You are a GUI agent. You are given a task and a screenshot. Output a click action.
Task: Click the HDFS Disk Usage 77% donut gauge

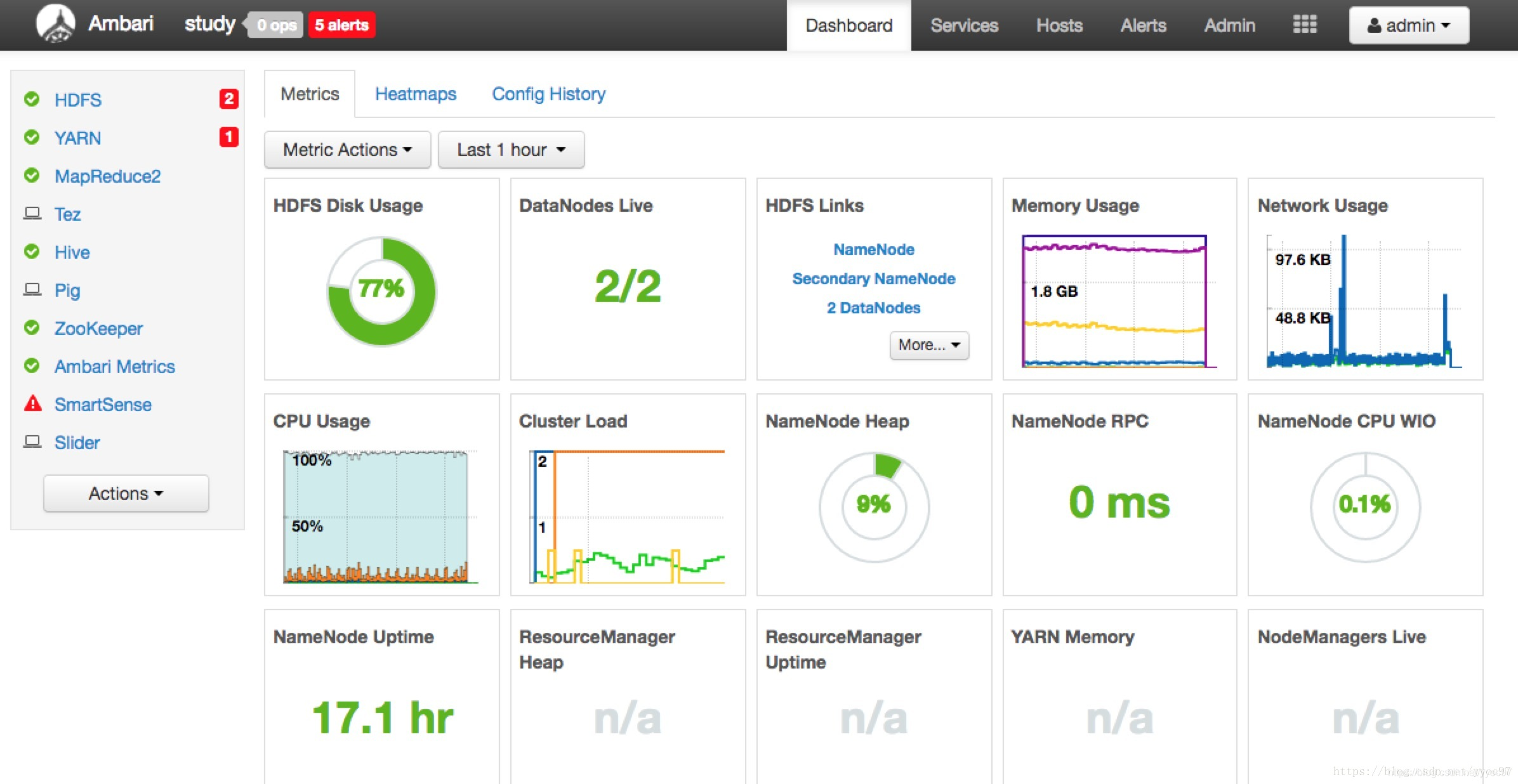coord(381,291)
